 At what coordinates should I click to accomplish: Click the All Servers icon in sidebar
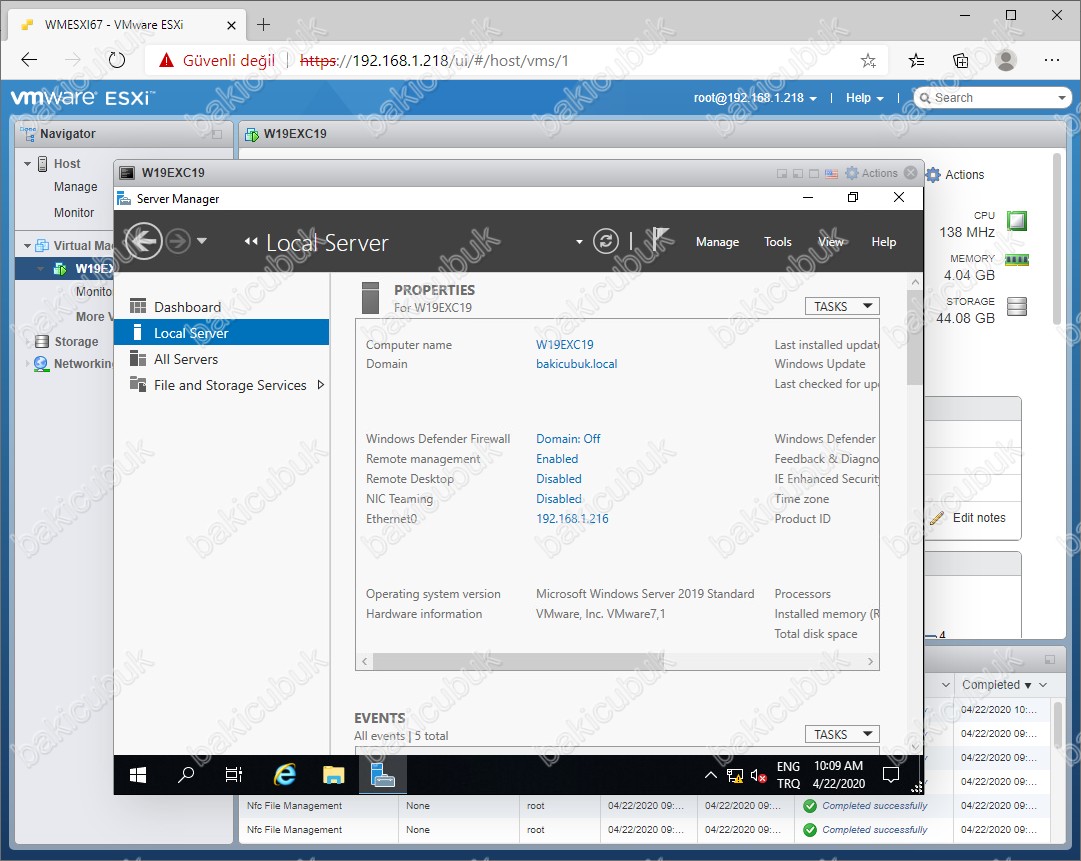pos(138,358)
